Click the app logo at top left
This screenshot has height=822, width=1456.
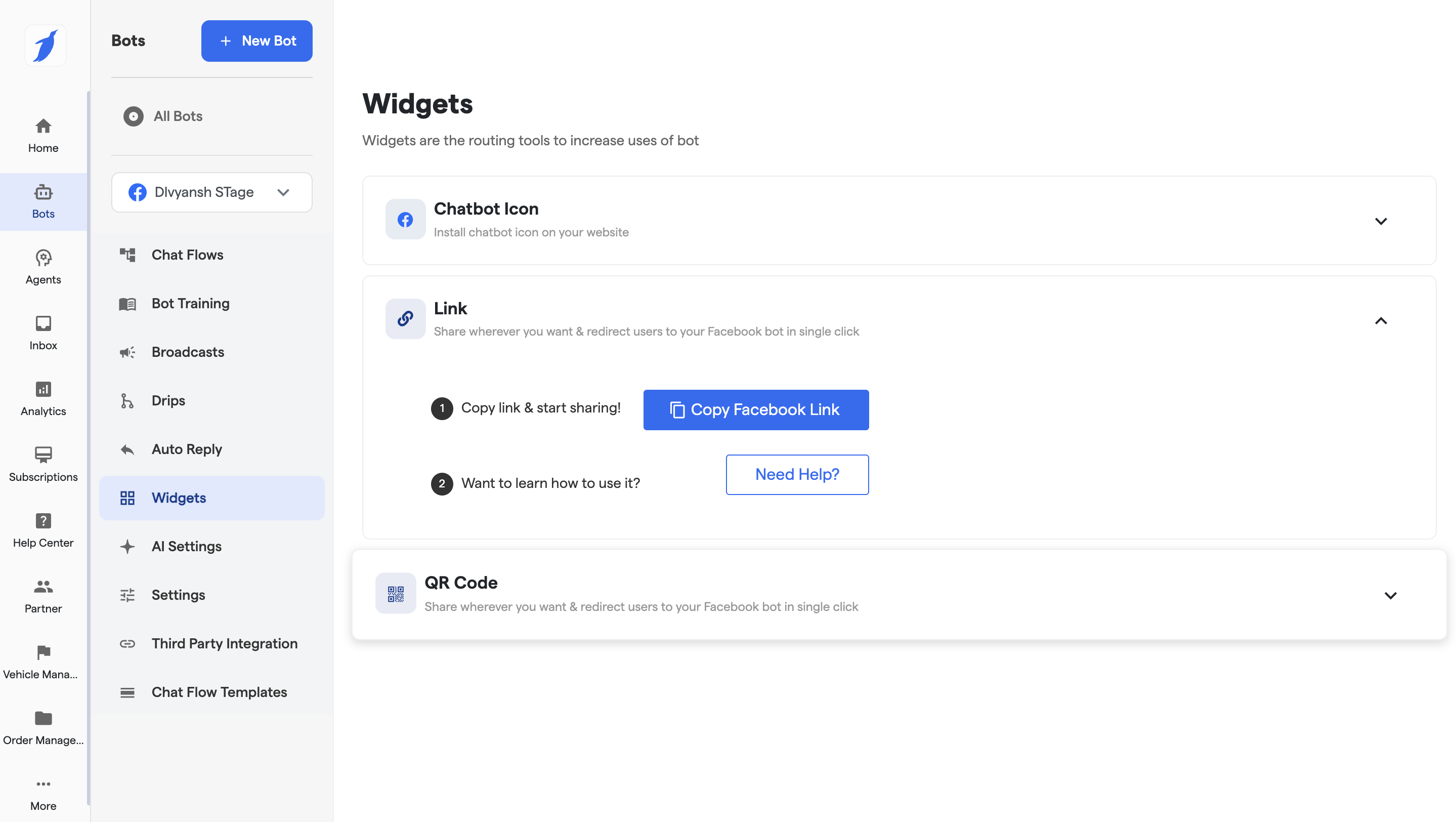(45, 45)
